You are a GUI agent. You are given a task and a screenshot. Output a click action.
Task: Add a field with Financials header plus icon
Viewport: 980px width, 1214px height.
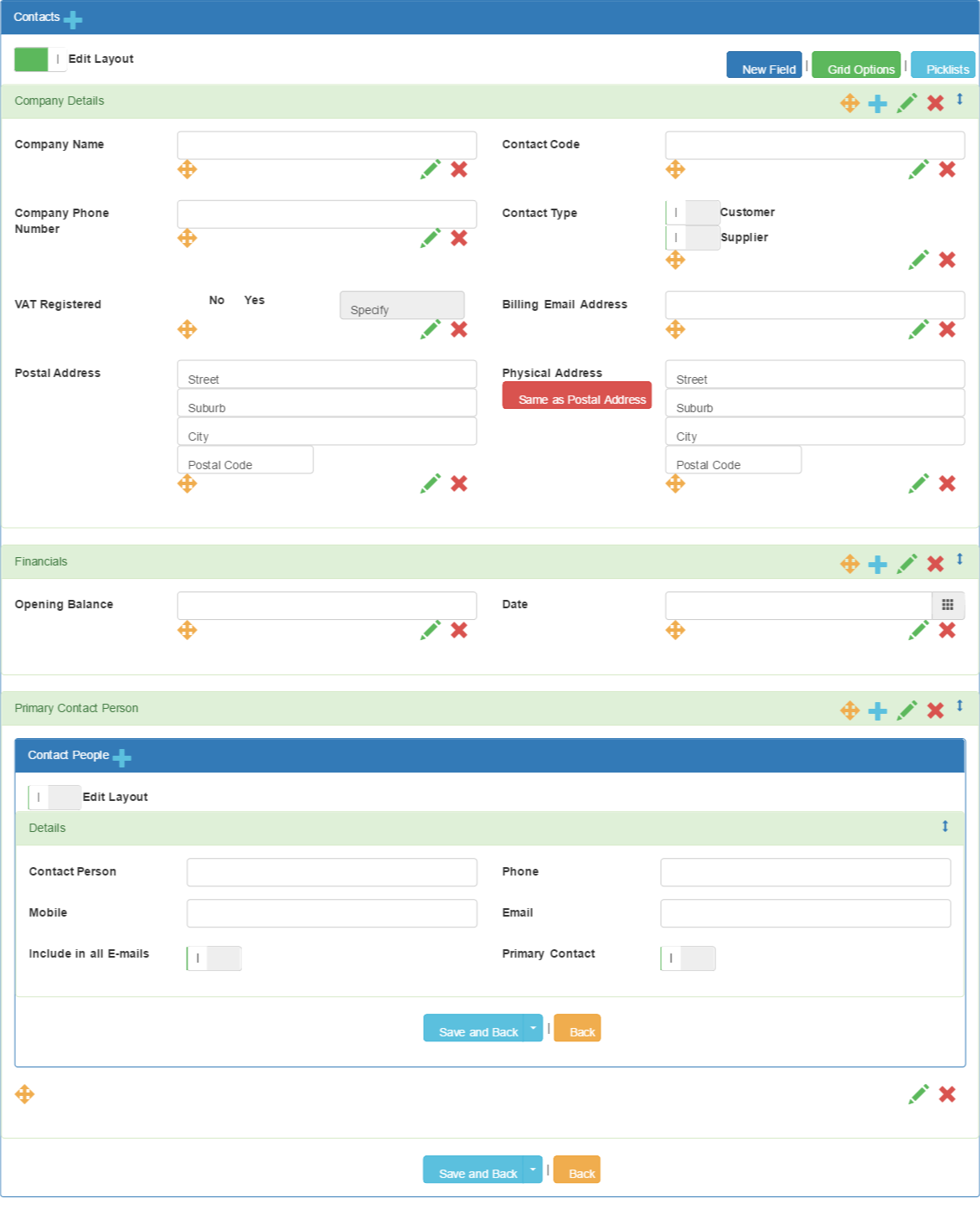(877, 564)
